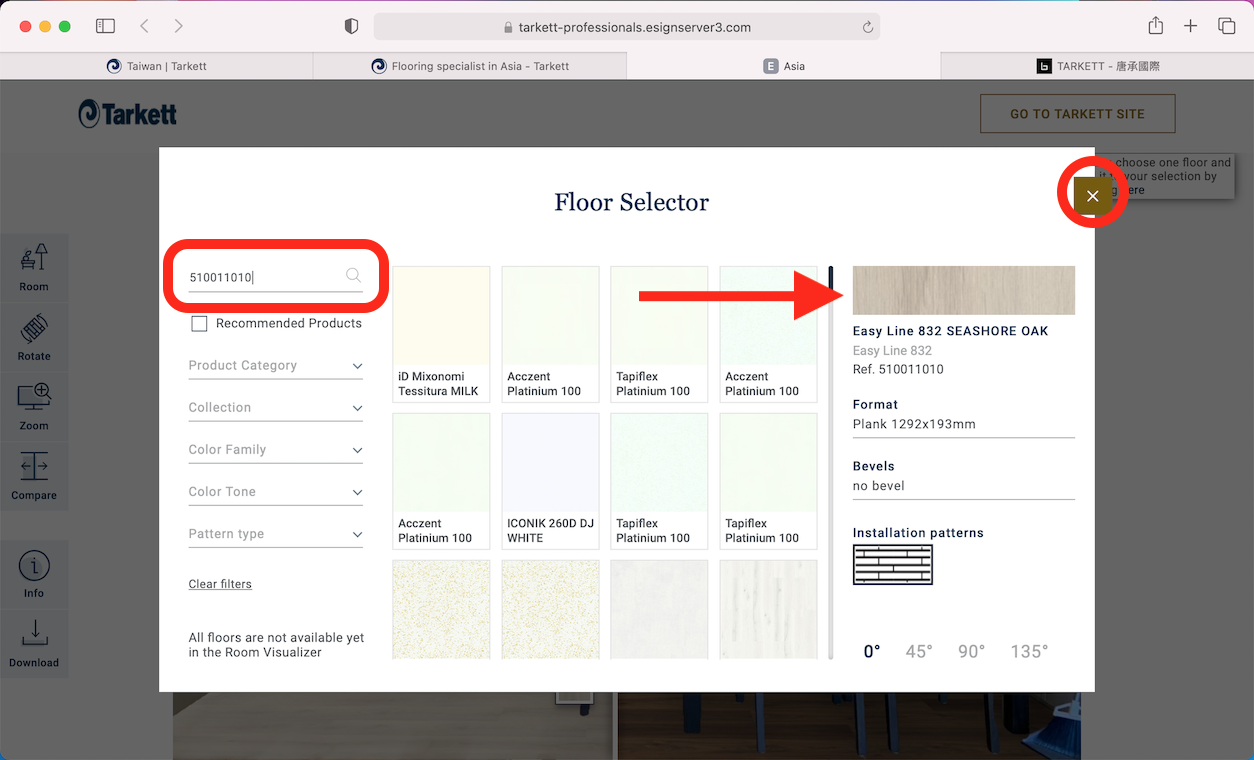Screen dimensions: 1254x760
Task: Reload the page
Action: pyautogui.click(x=868, y=27)
